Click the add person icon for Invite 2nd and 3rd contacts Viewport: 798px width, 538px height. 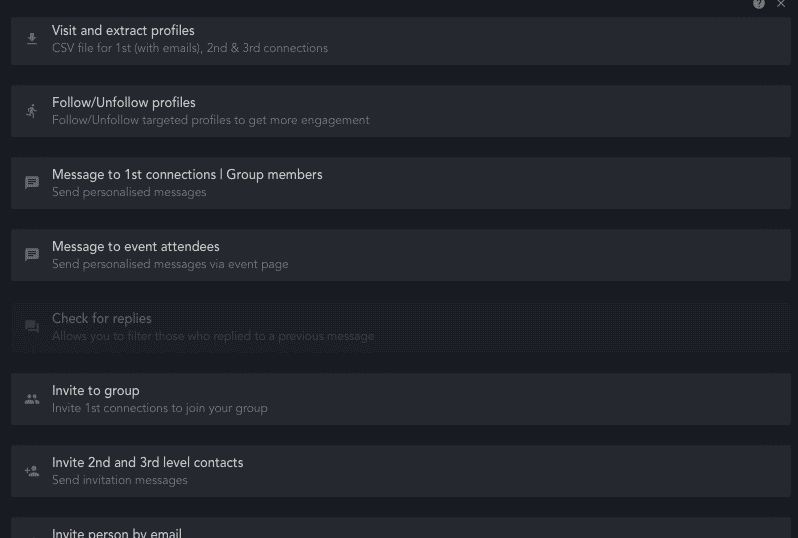[x=32, y=471]
